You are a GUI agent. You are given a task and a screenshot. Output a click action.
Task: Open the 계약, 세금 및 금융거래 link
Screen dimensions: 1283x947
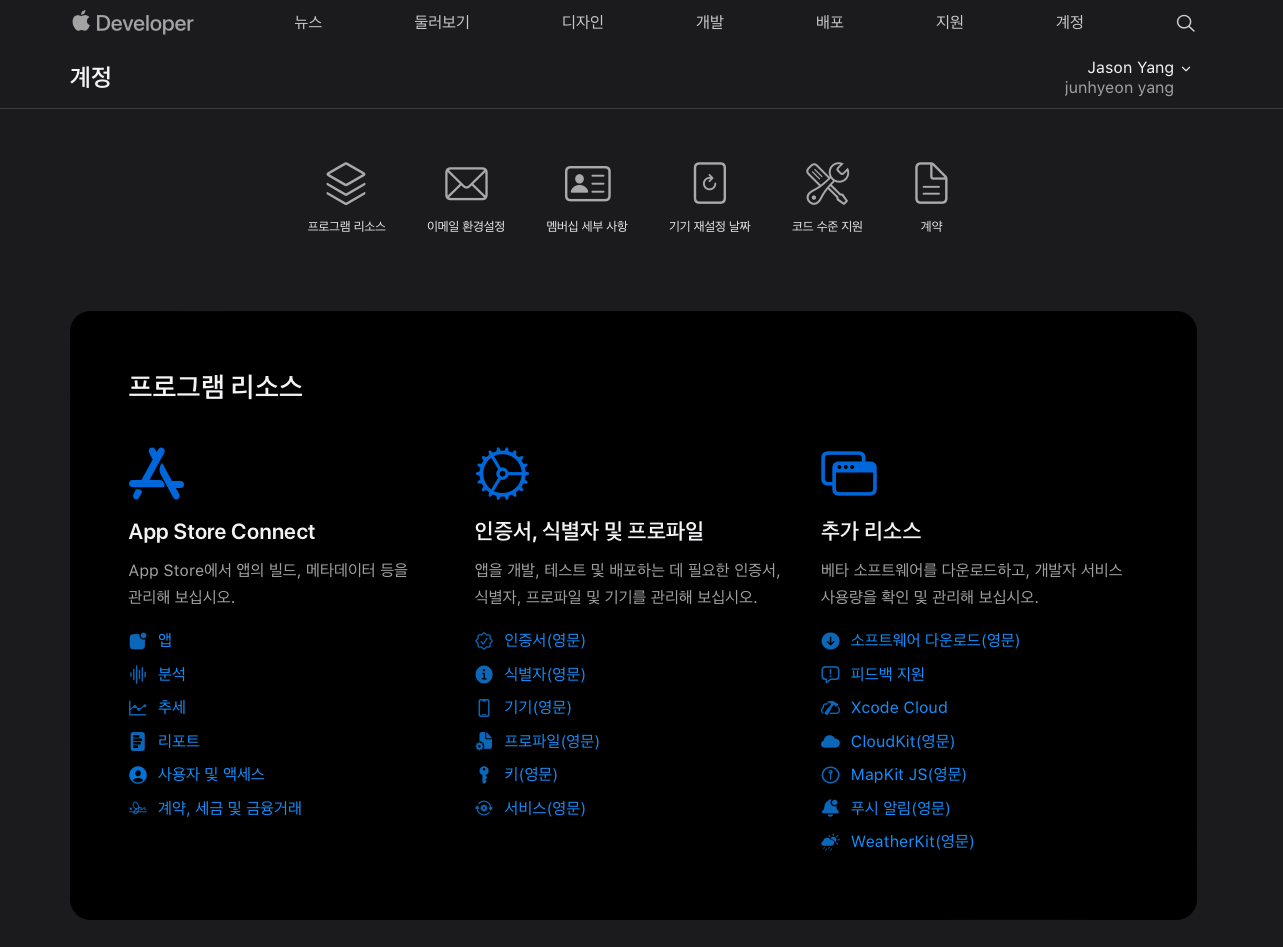[230, 808]
